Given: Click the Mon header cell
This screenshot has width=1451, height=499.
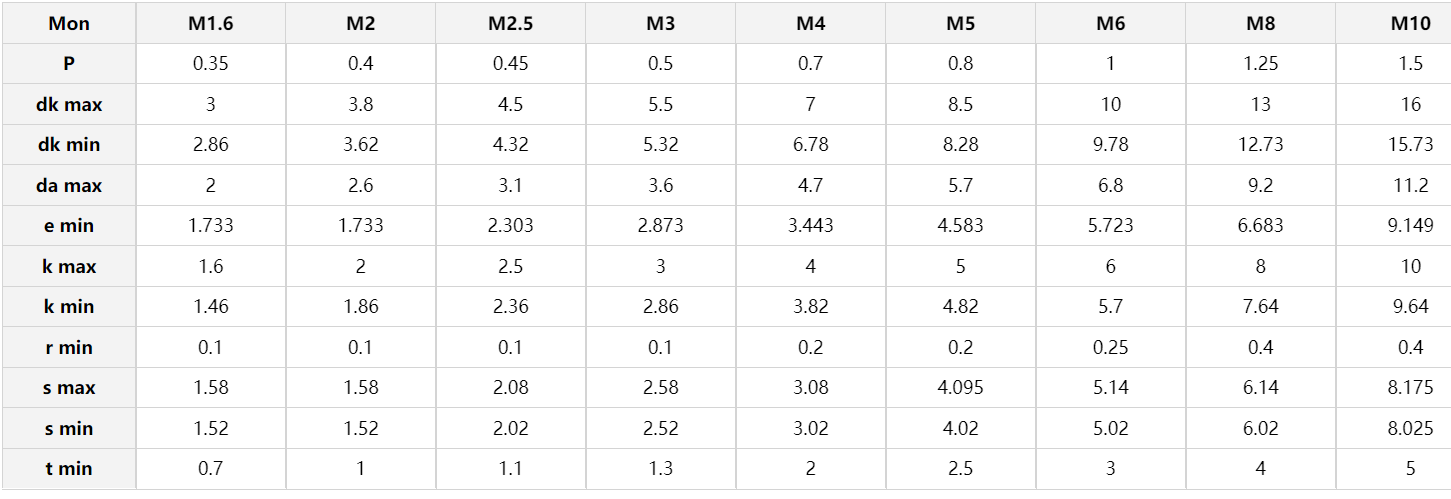Looking at the screenshot, I should tap(69, 23).
